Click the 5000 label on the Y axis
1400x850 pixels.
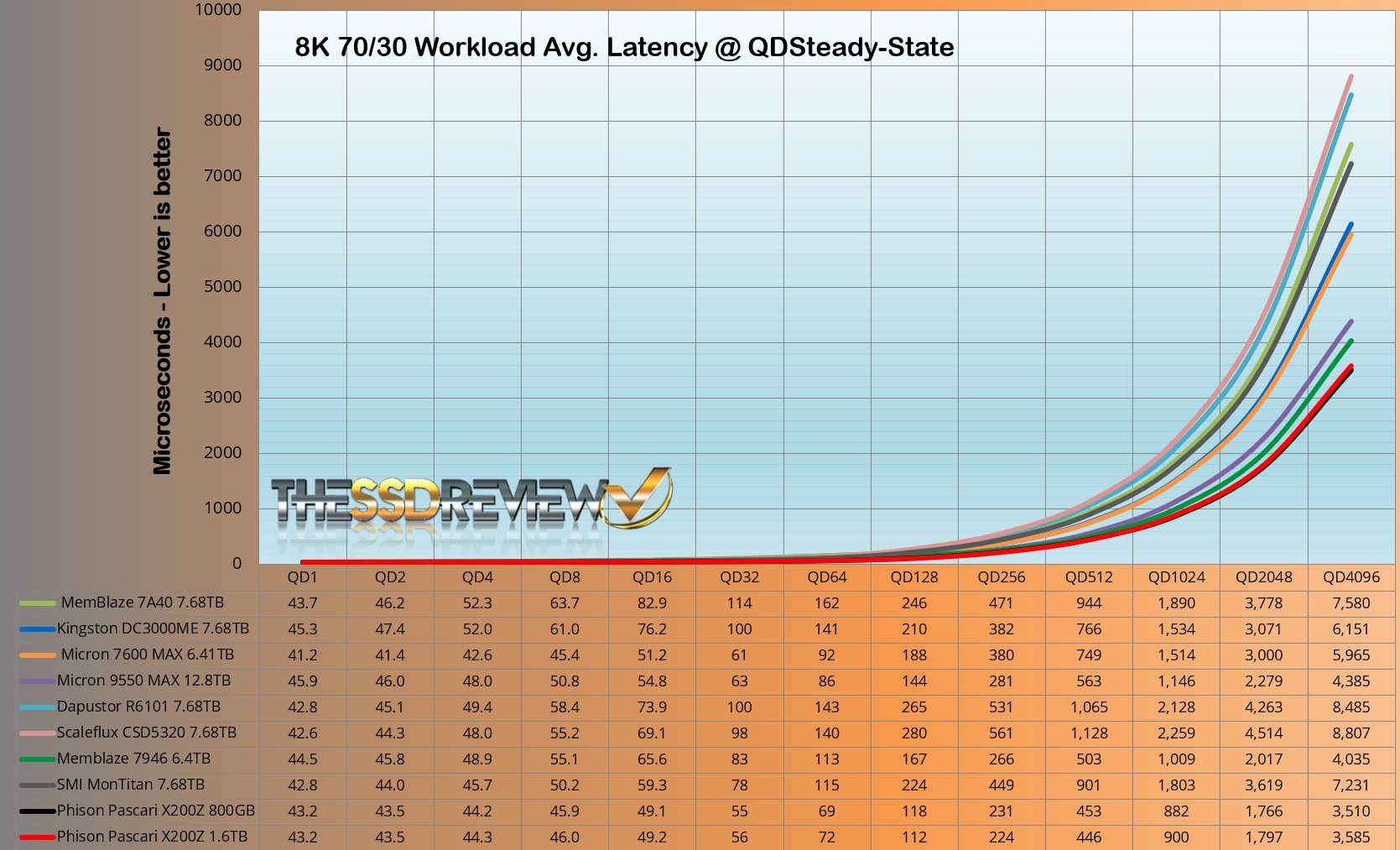click(x=222, y=287)
